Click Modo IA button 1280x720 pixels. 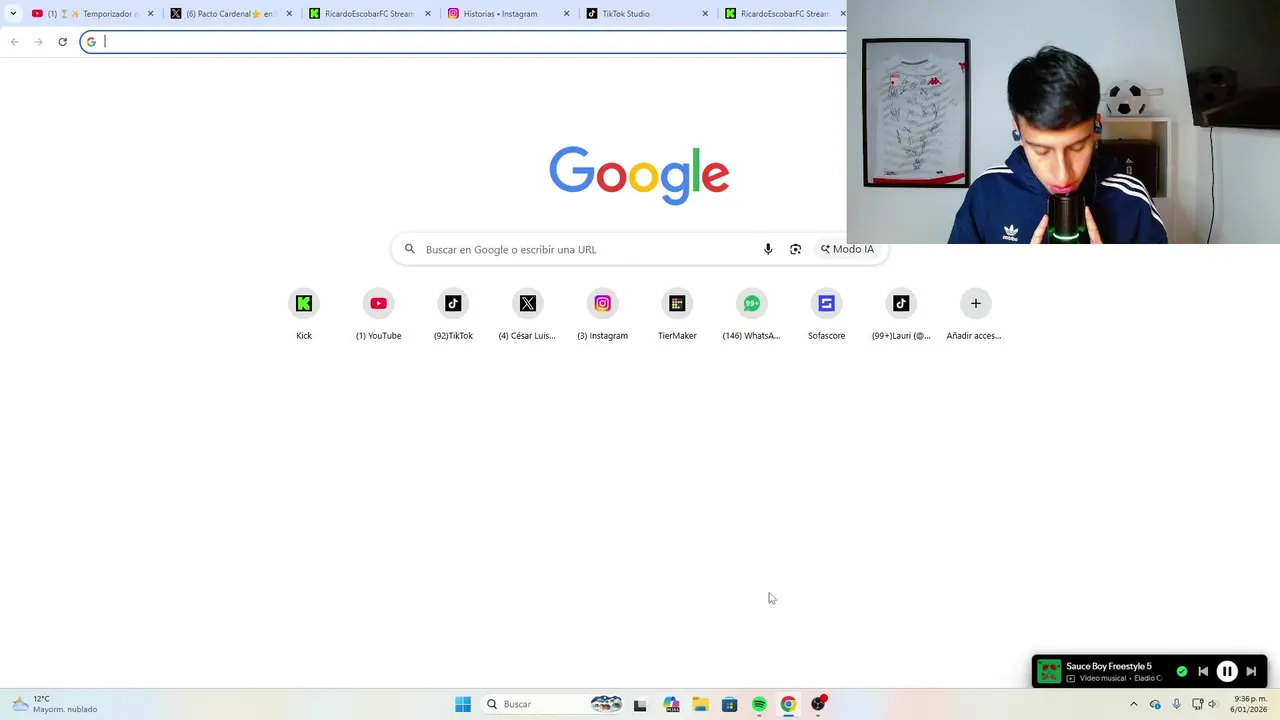click(x=847, y=249)
